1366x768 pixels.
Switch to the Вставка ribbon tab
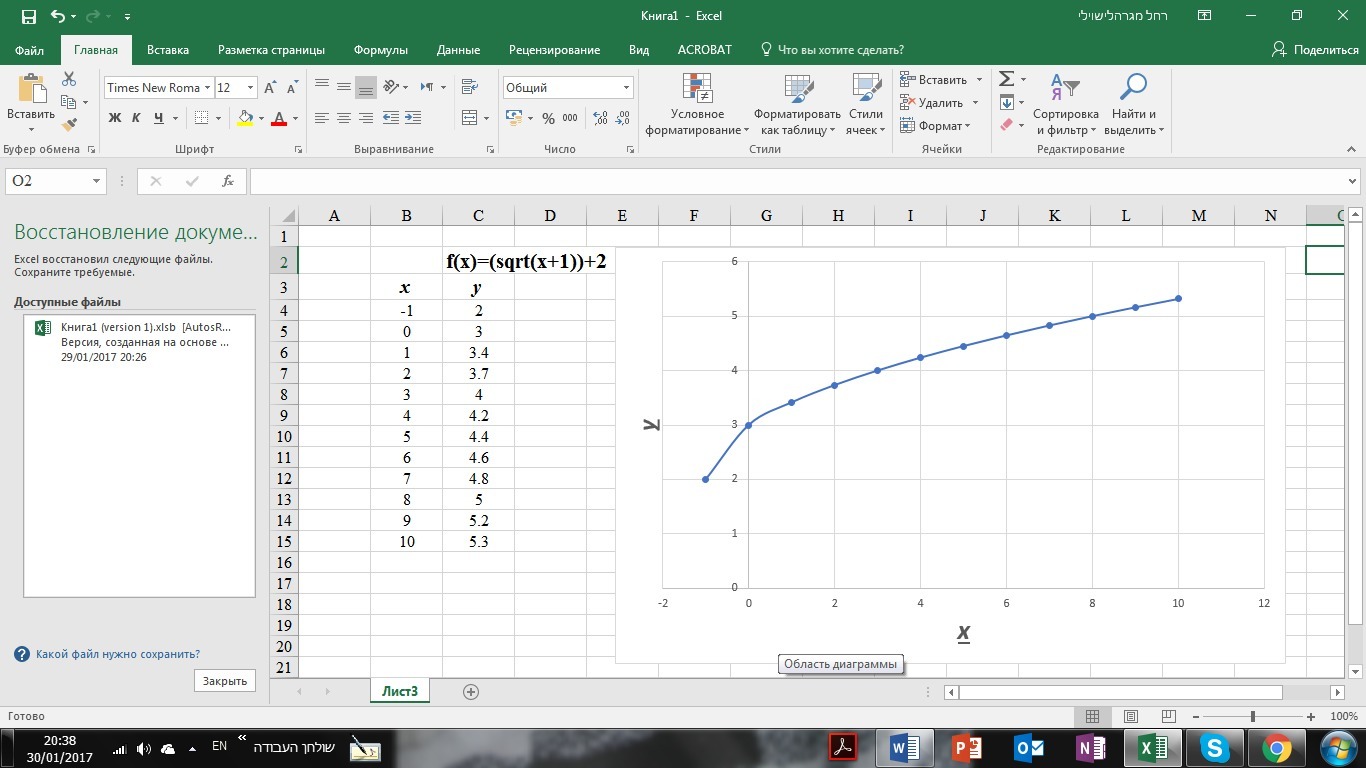tap(167, 50)
